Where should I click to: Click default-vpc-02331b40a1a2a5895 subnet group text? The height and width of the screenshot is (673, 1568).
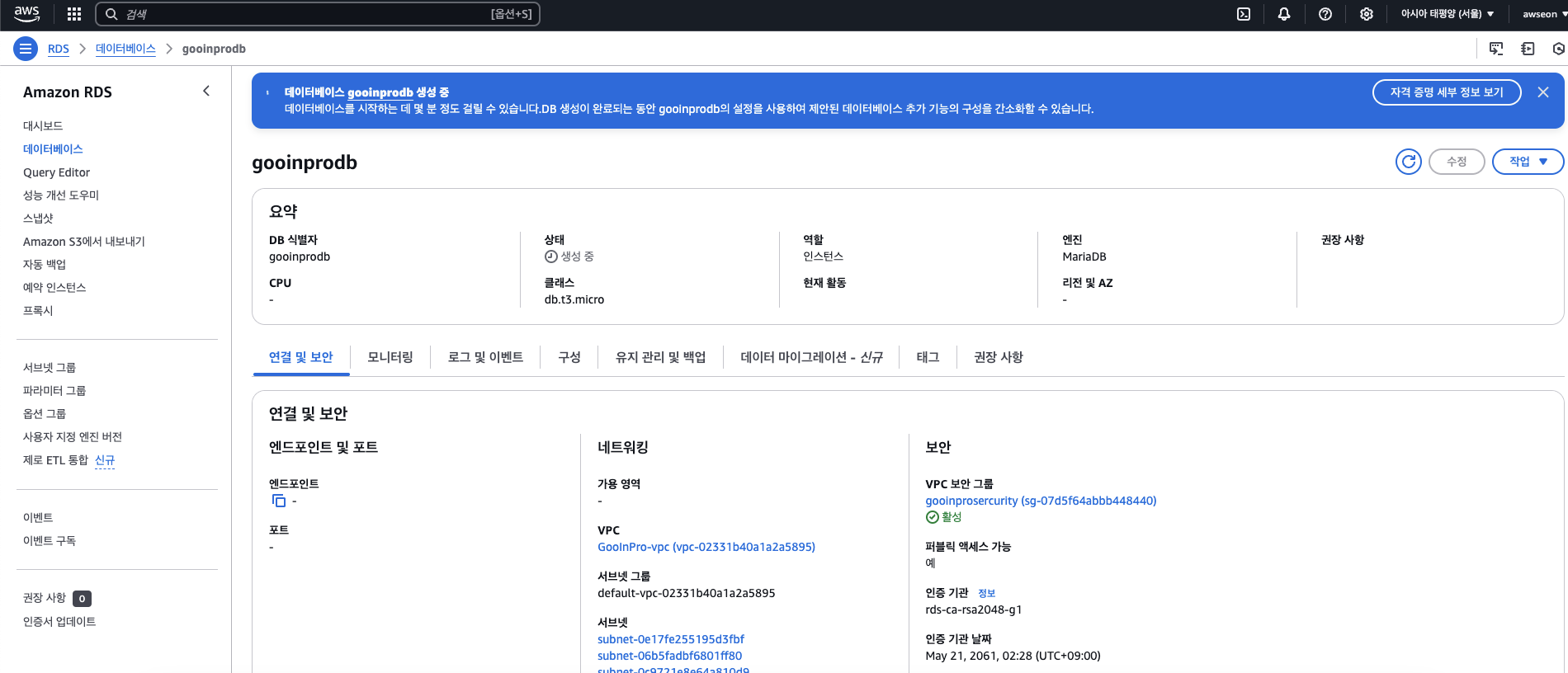687,593
